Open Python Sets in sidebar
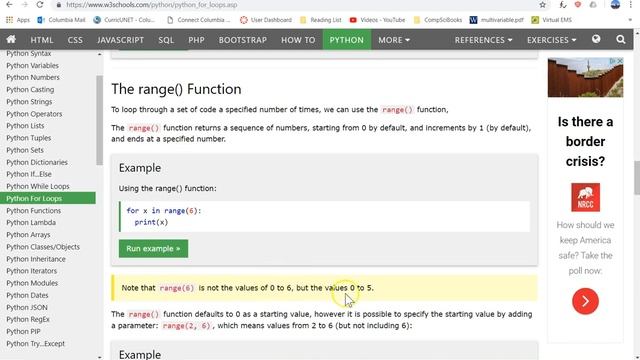The height and width of the screenshot is (360, 640). pyautogui.click(x=25, y=150)
